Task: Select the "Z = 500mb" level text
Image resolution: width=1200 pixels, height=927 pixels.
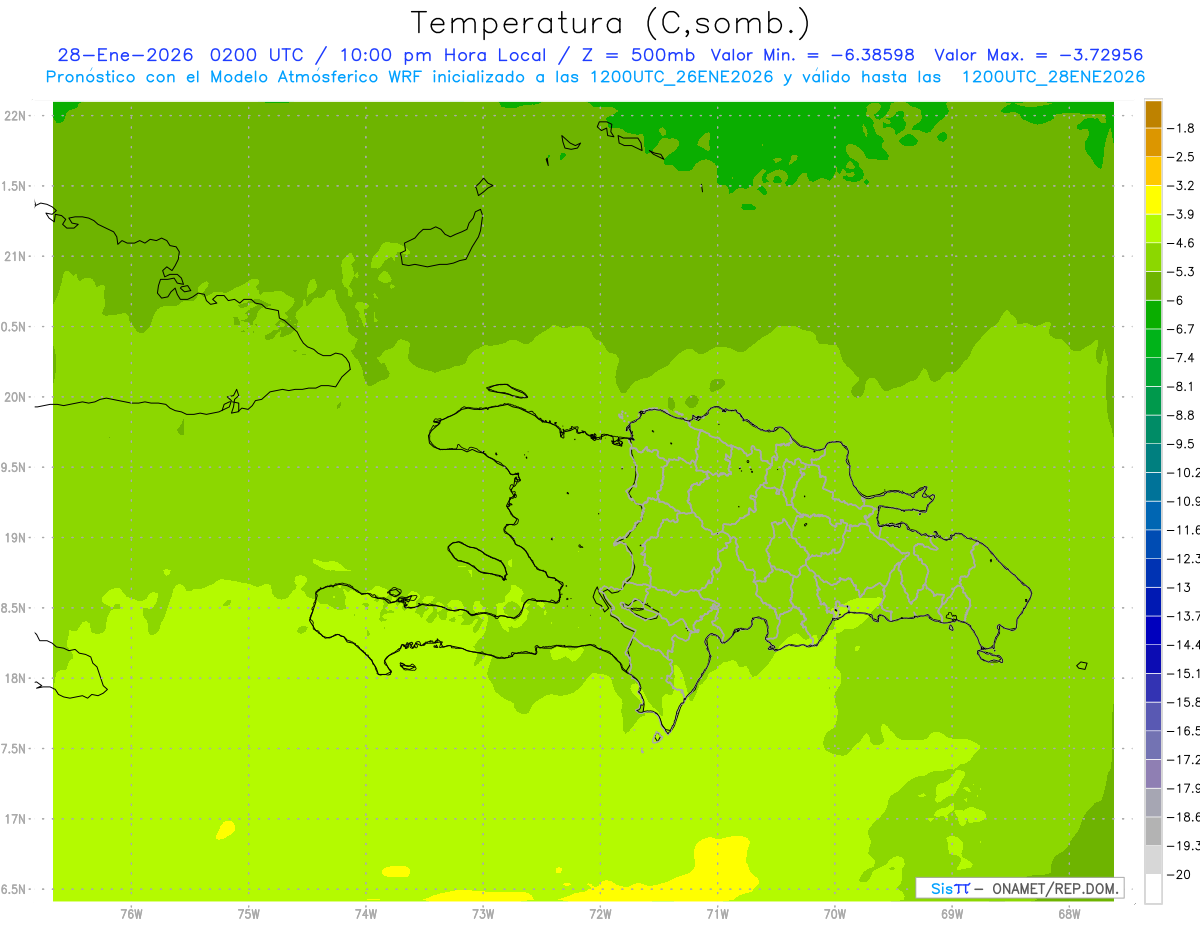Action: pyautogui.click(x=639, y=55)
